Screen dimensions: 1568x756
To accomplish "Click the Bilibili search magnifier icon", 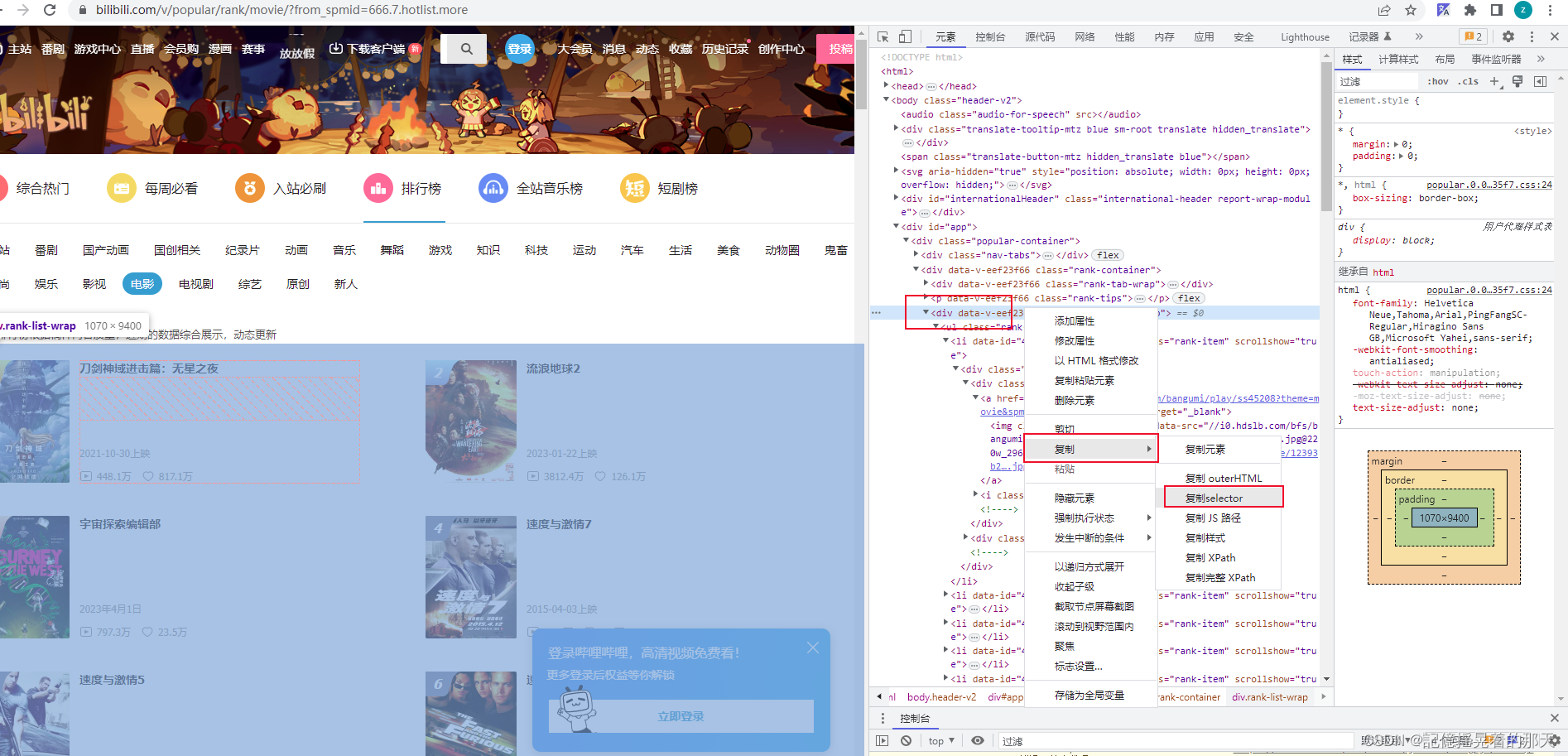I will [x=467, y=49].
